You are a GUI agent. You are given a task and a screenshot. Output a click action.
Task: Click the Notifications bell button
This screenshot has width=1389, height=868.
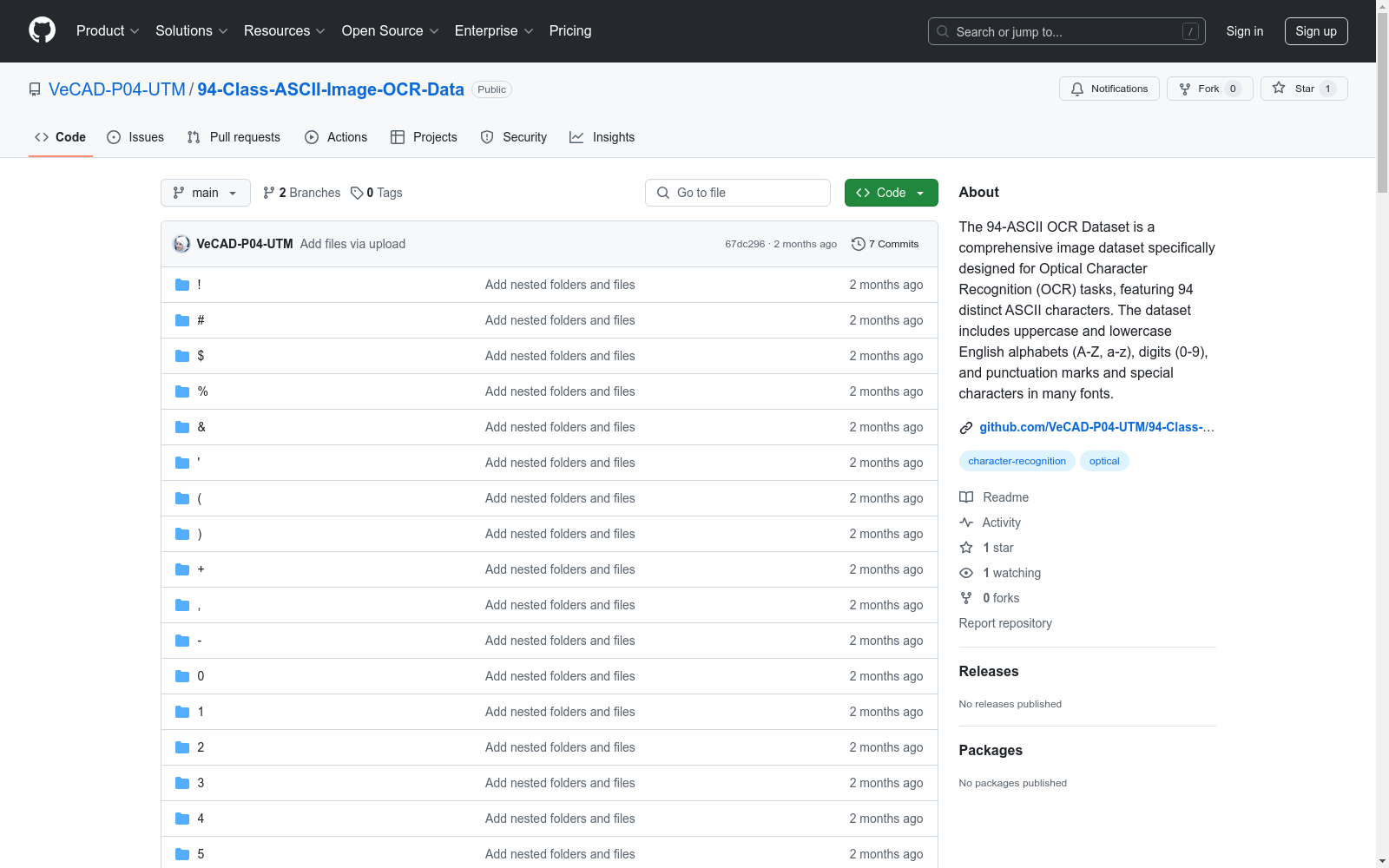[1109, 89]
